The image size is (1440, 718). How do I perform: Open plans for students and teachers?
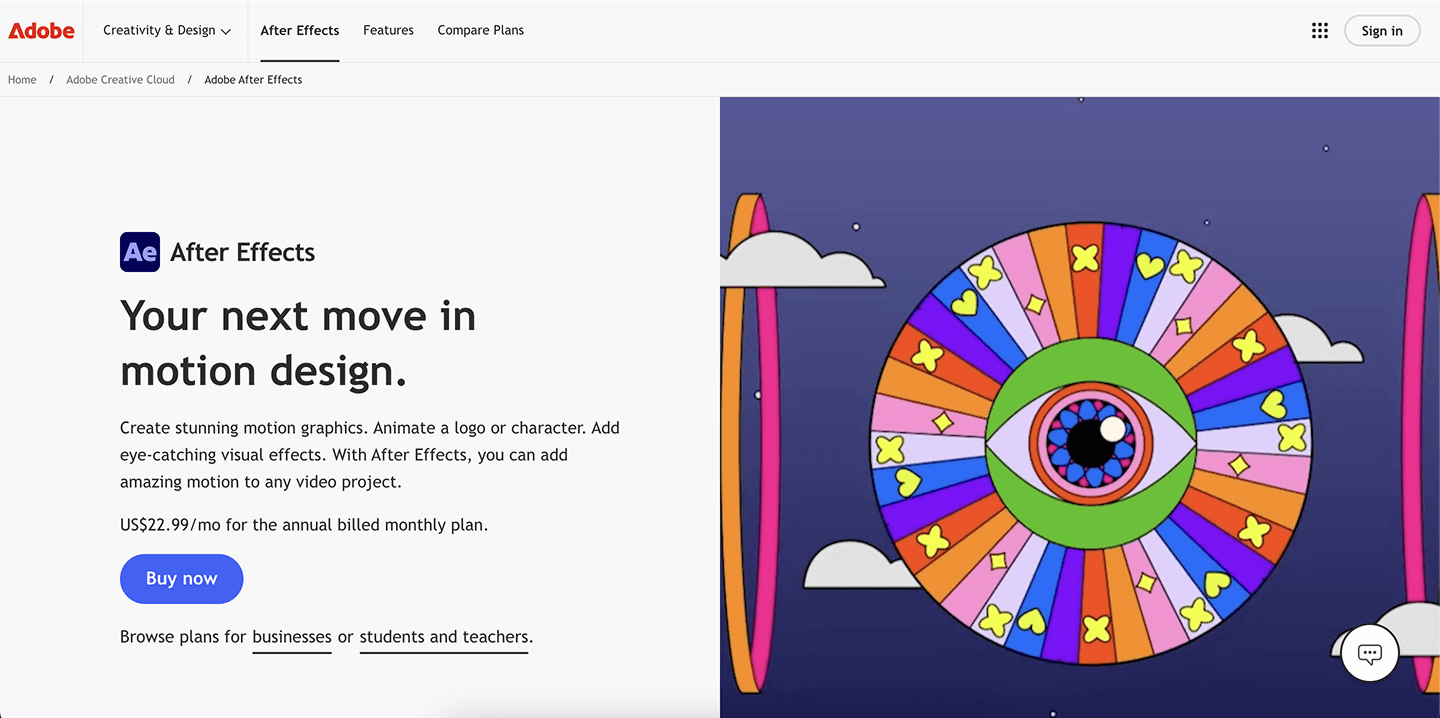coord(444,636)
